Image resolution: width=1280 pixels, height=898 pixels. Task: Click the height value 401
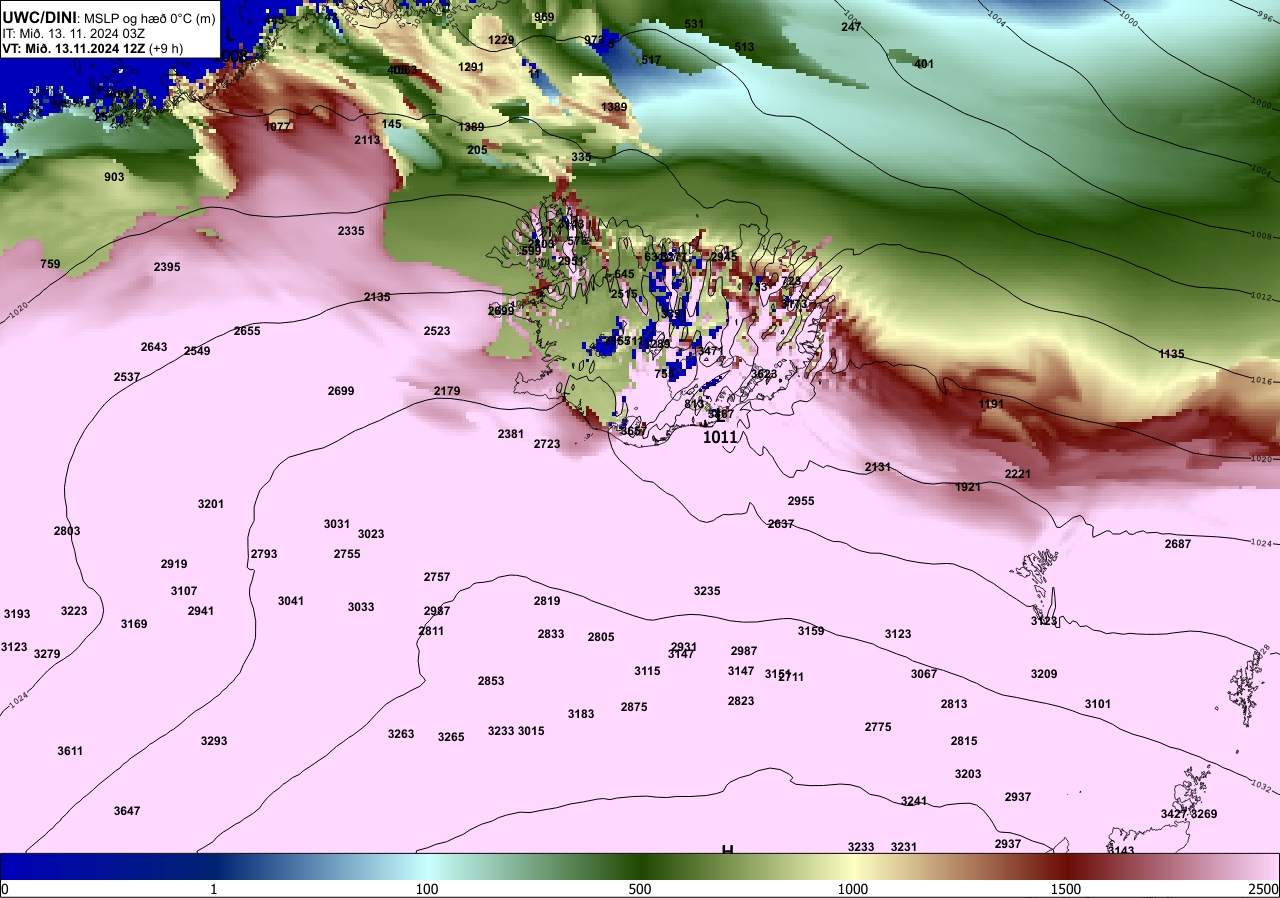coord(924,64)
